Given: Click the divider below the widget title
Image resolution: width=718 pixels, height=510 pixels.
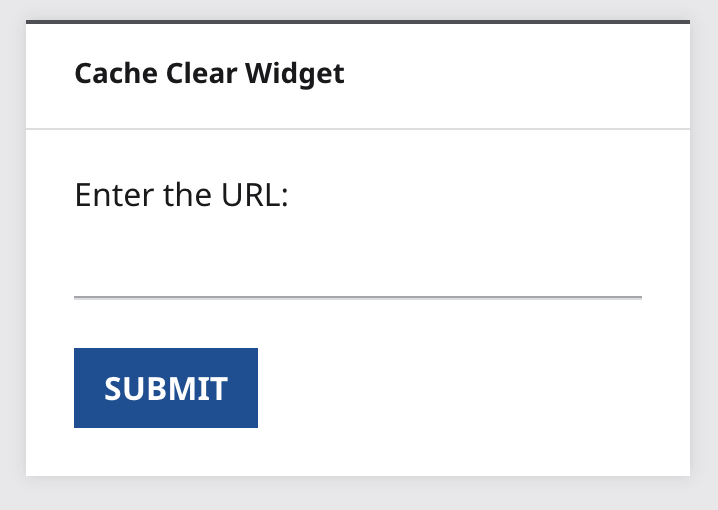Looking at the screenshot, I should 358,129.
